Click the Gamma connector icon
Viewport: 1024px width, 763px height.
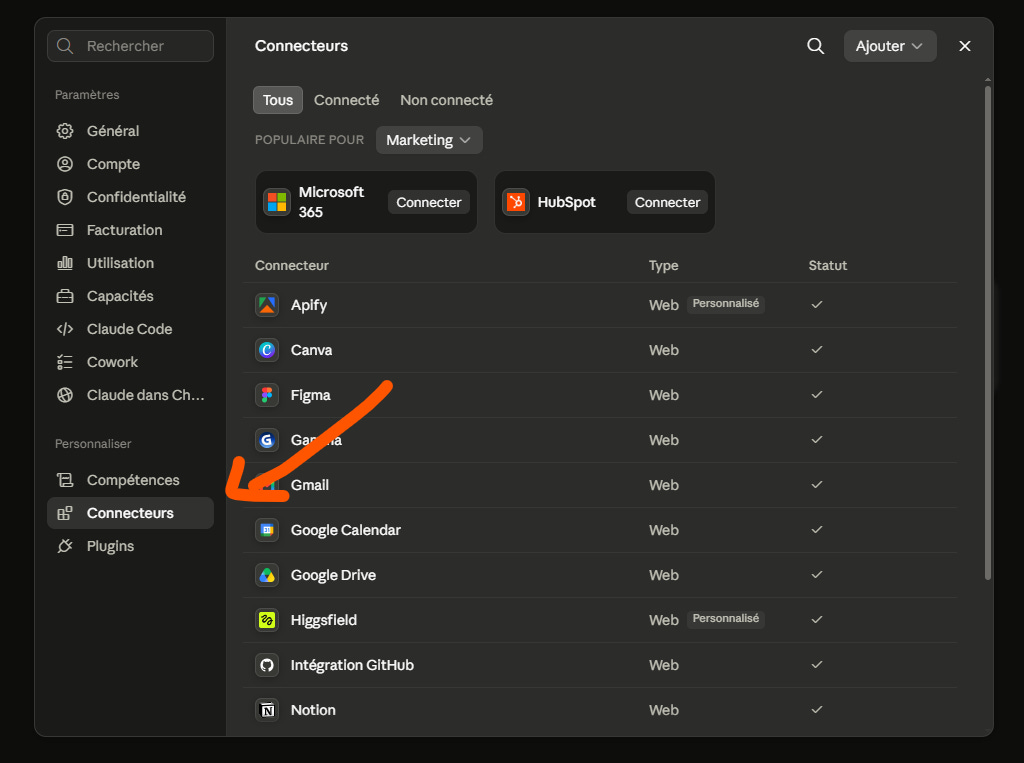(x=267, y=440)
